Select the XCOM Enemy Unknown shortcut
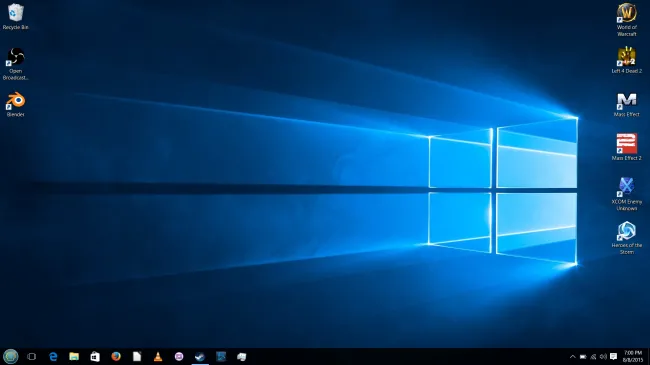This screenshot has width=650, height=365. coord(626,194)
